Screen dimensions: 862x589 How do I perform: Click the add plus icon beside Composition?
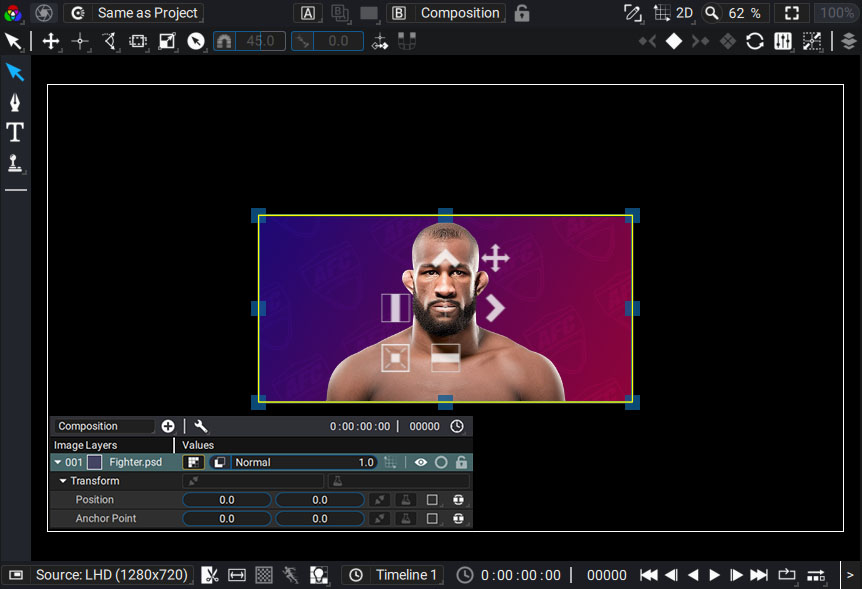click(168, 426)
